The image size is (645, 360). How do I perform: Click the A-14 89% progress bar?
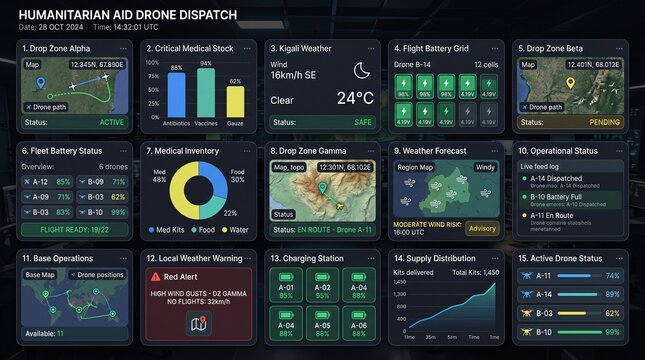(579, 294)
